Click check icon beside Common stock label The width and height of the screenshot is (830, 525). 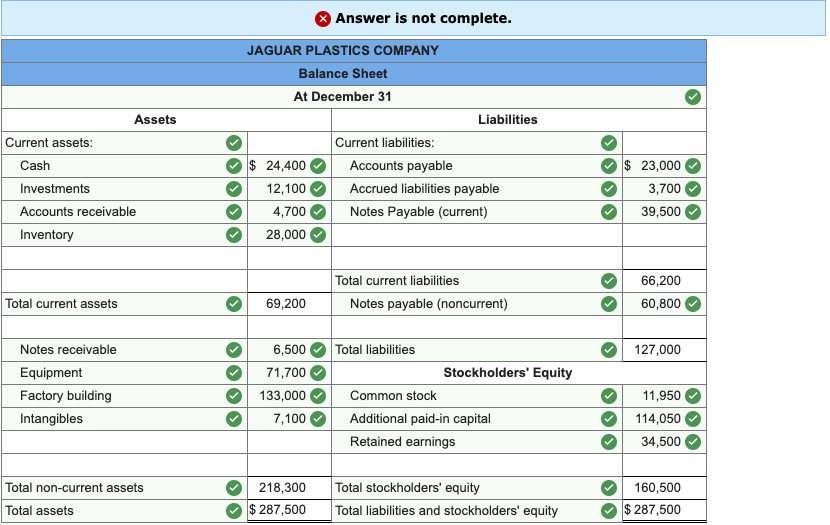(x=609, y=396)
